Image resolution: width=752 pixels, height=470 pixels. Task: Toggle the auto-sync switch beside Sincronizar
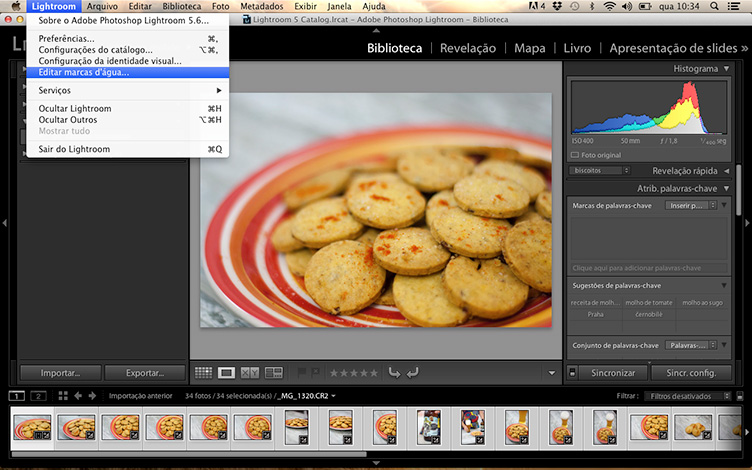click(573, 373)
